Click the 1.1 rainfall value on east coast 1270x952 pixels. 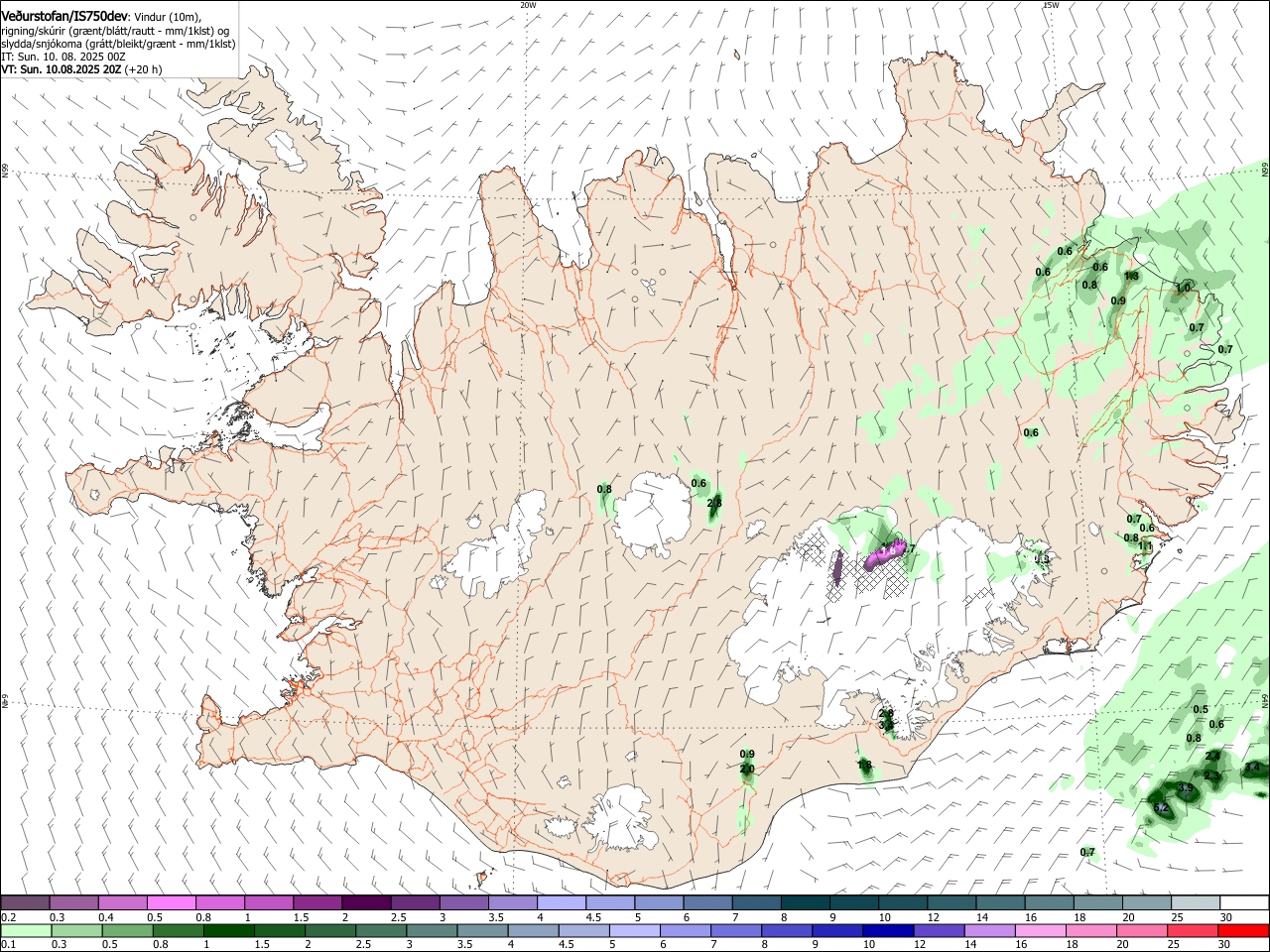click(1145, 546)
